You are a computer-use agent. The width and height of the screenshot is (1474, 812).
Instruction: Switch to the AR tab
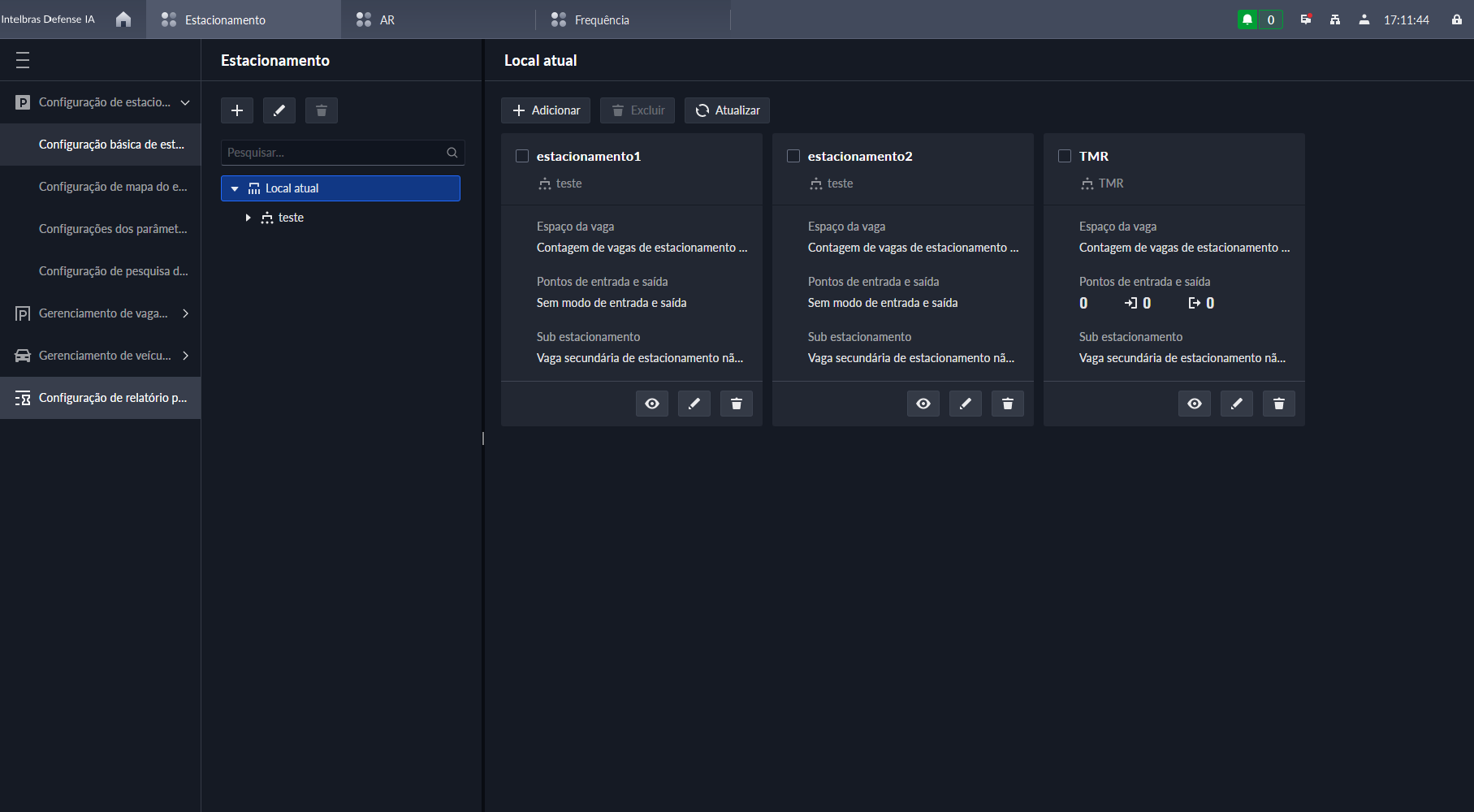point(387,19)
